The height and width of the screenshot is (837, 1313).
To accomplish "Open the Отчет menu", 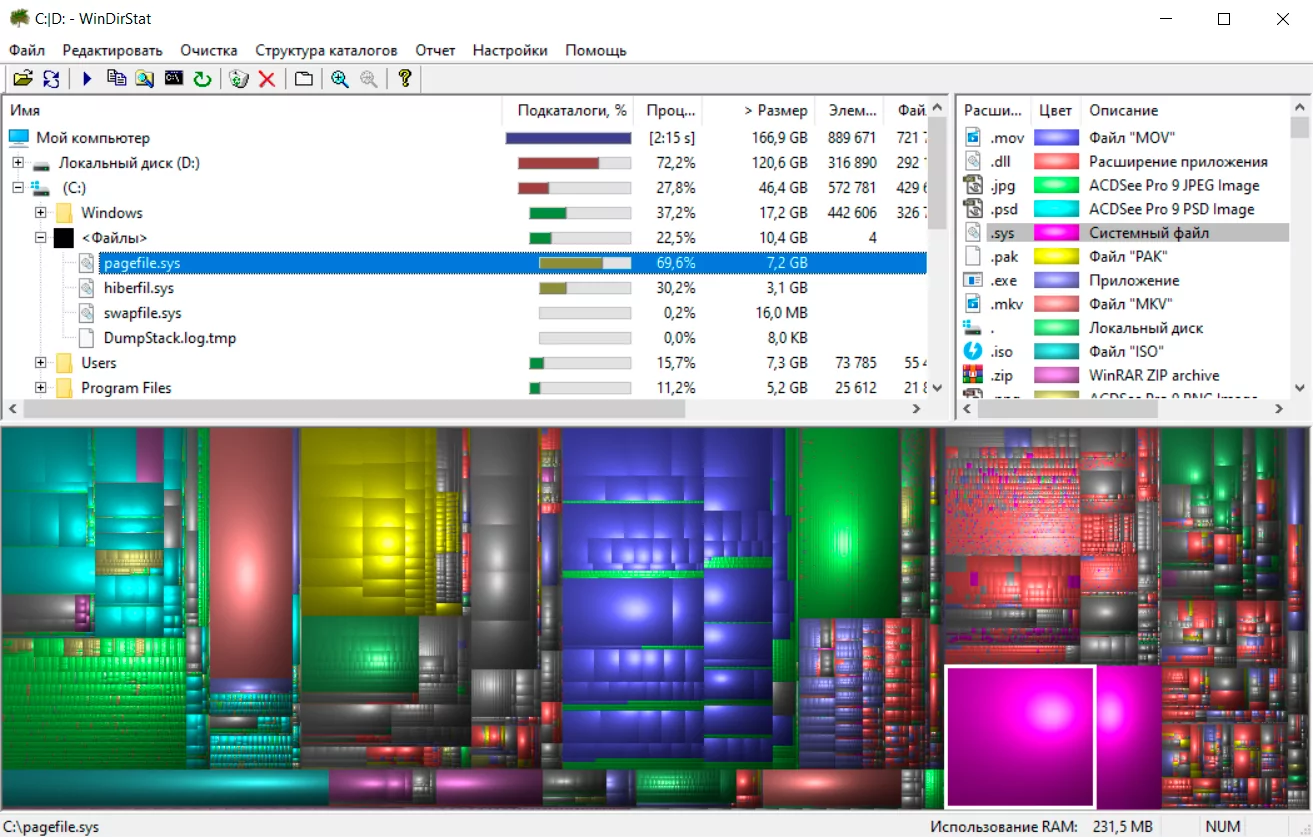I will point(435,50).
